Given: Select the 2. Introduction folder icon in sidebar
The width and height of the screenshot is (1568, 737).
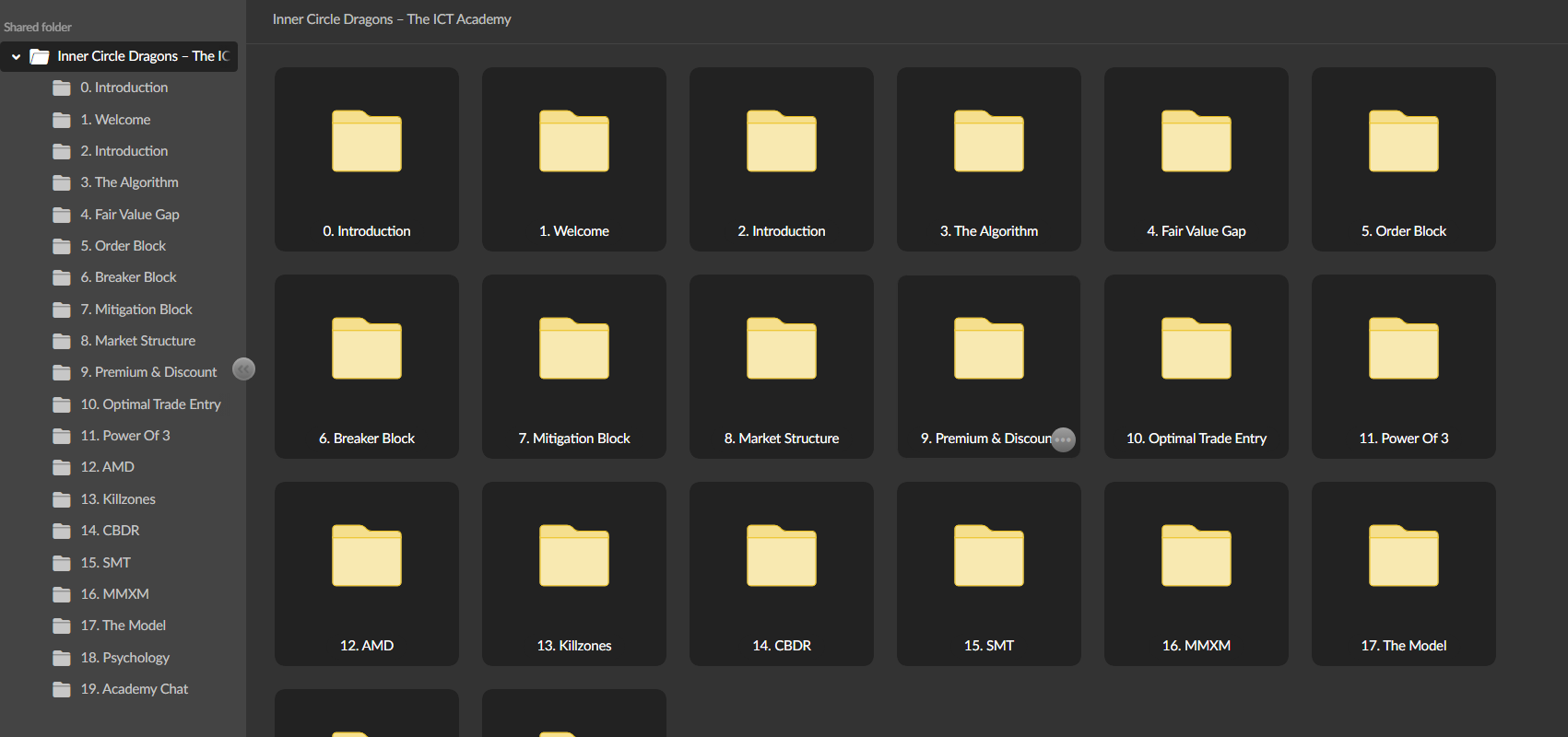Looking at the screenshot, I should (x=62, y=151).
